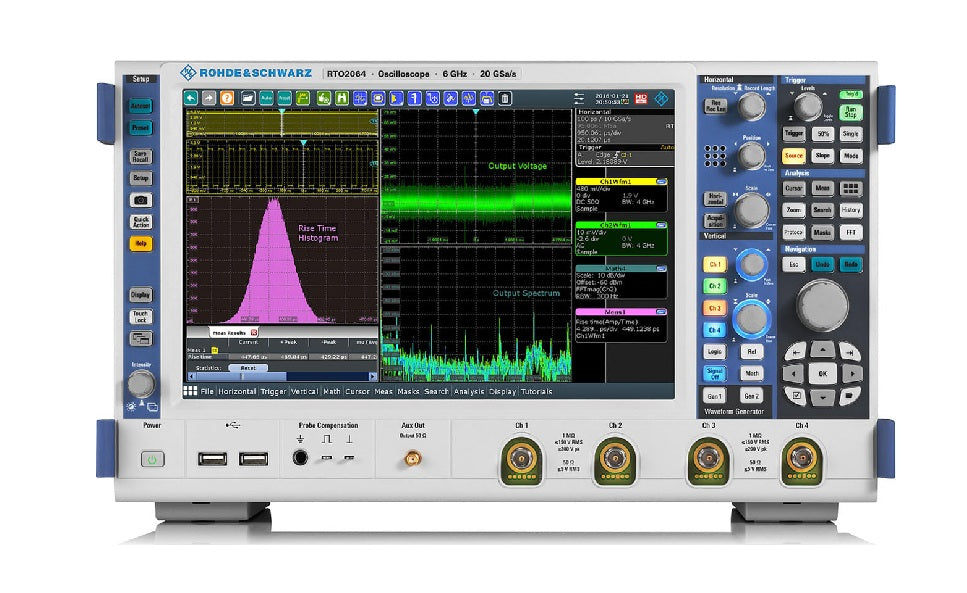Image resolution: width=967 pixels, height=593 pixels.
Task: Click the undo arrow in the toolbar
Action: 192,98
